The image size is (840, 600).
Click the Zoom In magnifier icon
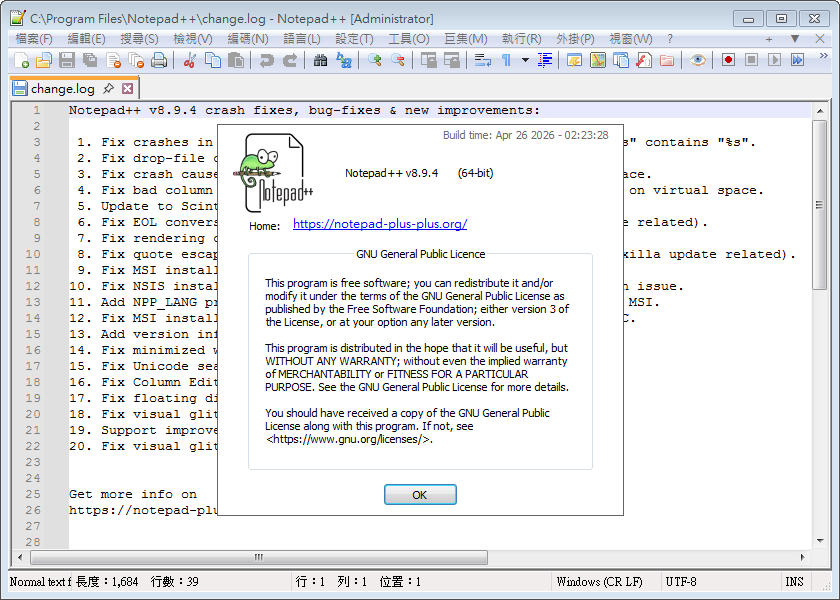374,60
